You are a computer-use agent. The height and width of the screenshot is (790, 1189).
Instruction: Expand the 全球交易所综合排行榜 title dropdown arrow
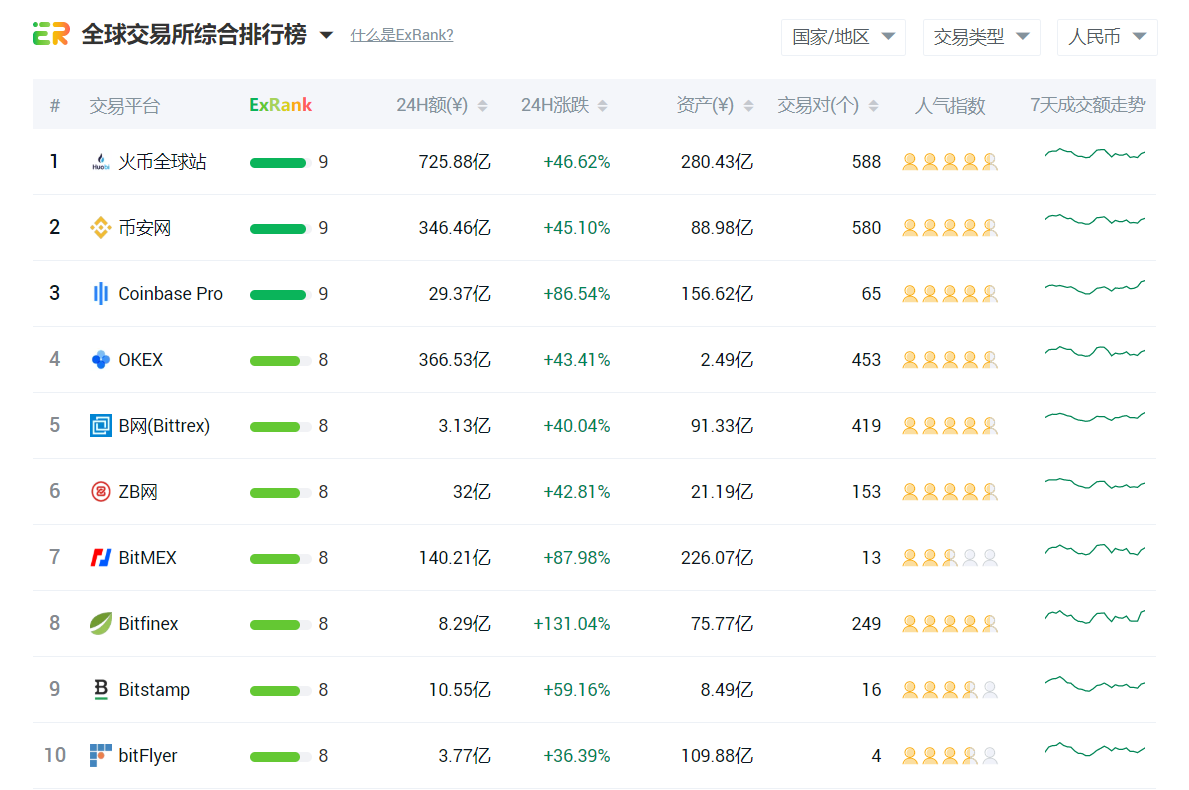pyautogui.click(x=326, y=35)
